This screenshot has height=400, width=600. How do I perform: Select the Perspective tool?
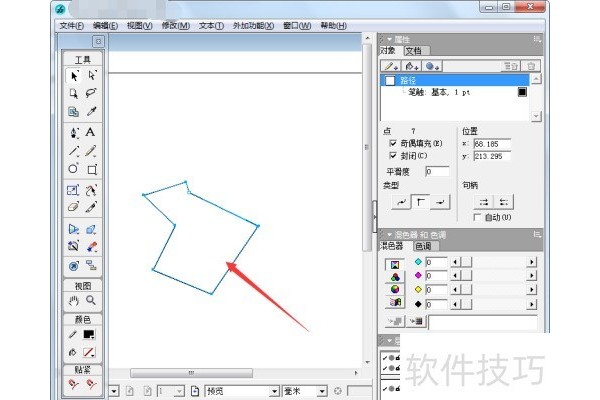[x=73, y=229]
